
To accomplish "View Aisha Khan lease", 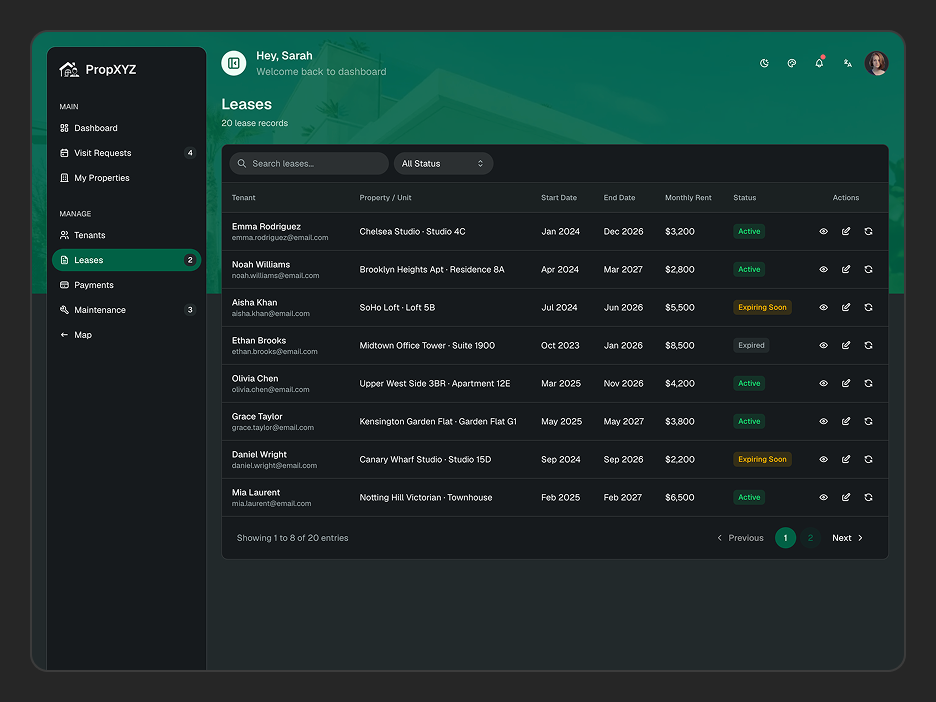I will coord(823,307).
